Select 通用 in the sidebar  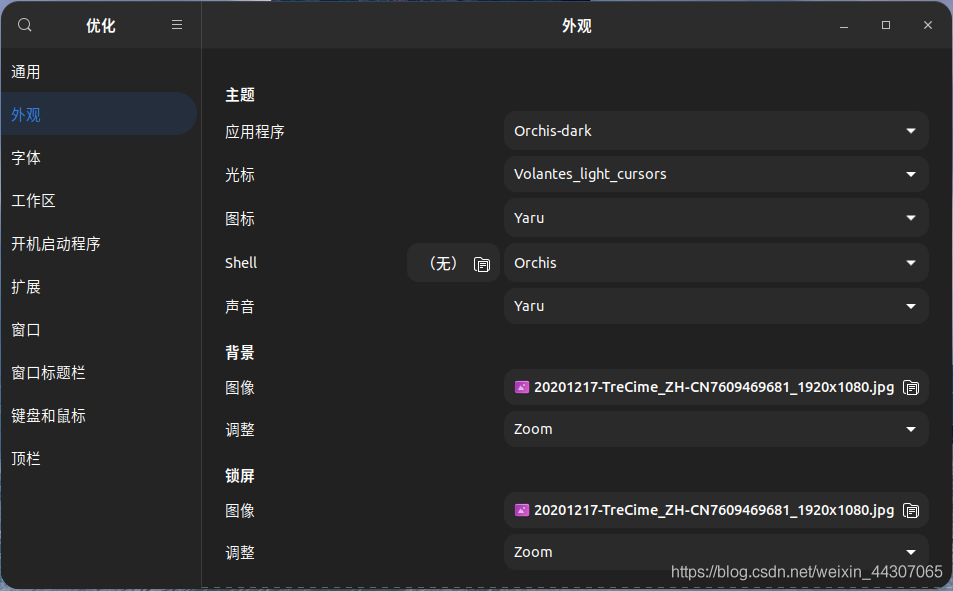pos(99,72)
